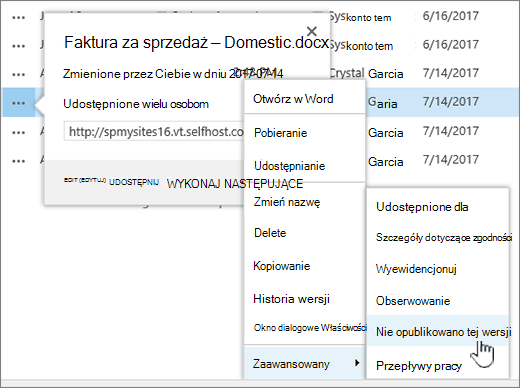Click Crystal Garcia author name
Viewport: 520px width, 388px height.
tap(367, 73)
